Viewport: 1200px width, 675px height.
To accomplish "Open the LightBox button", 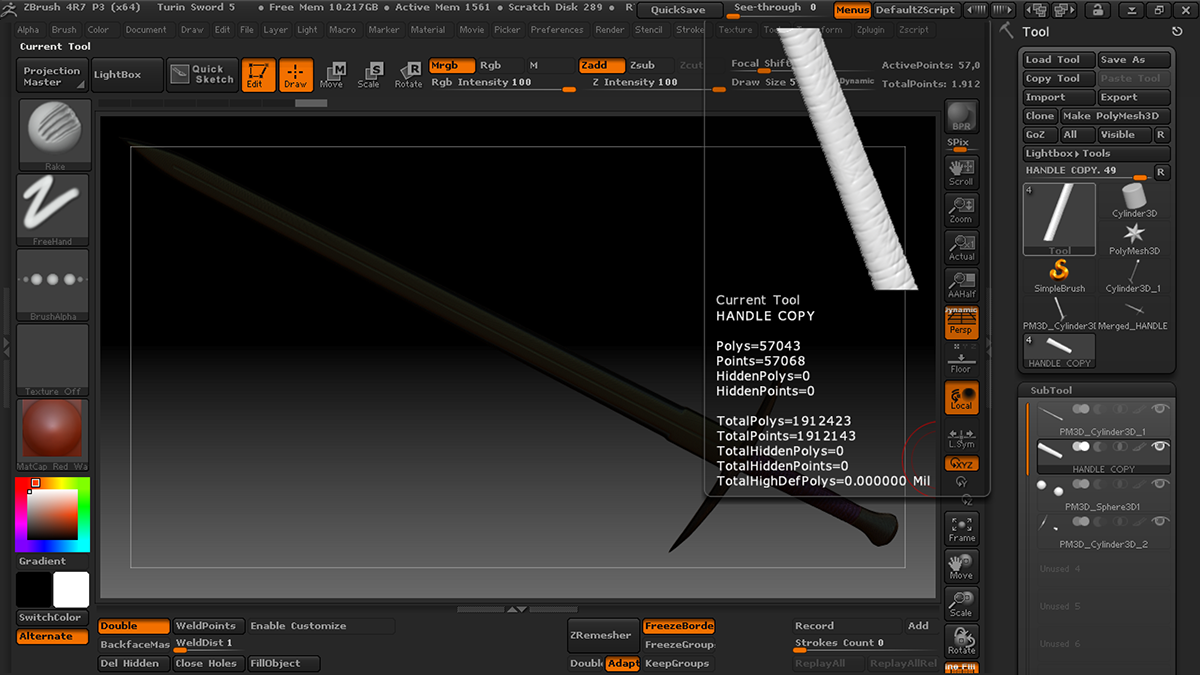I will coord(126,76).
